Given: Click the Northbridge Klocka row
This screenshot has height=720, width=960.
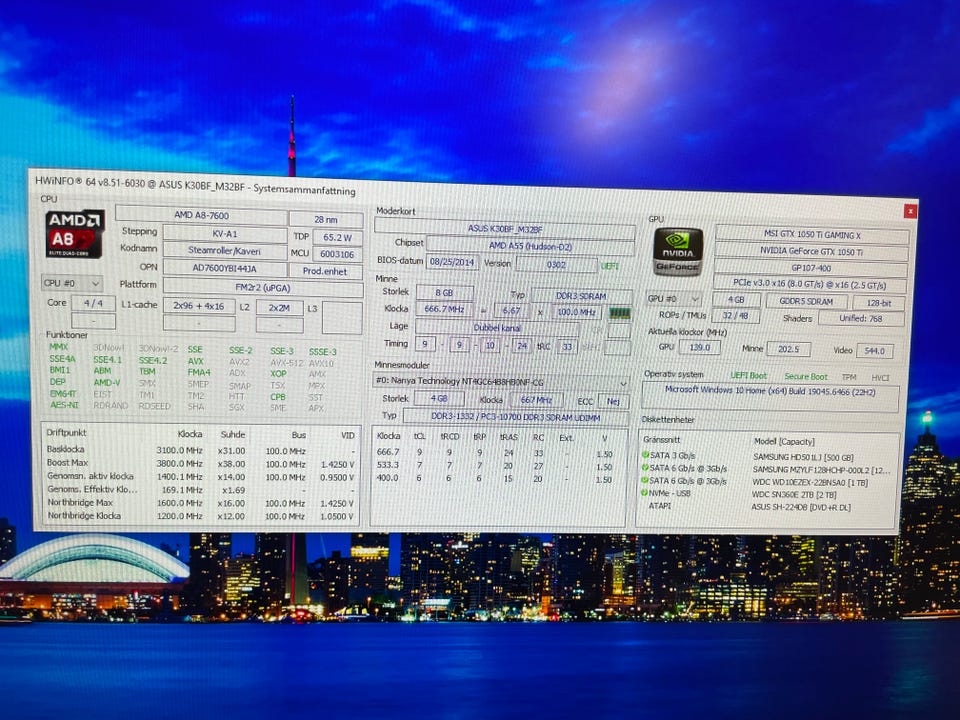Looking at the screenshot, I should tap(200, 516).
